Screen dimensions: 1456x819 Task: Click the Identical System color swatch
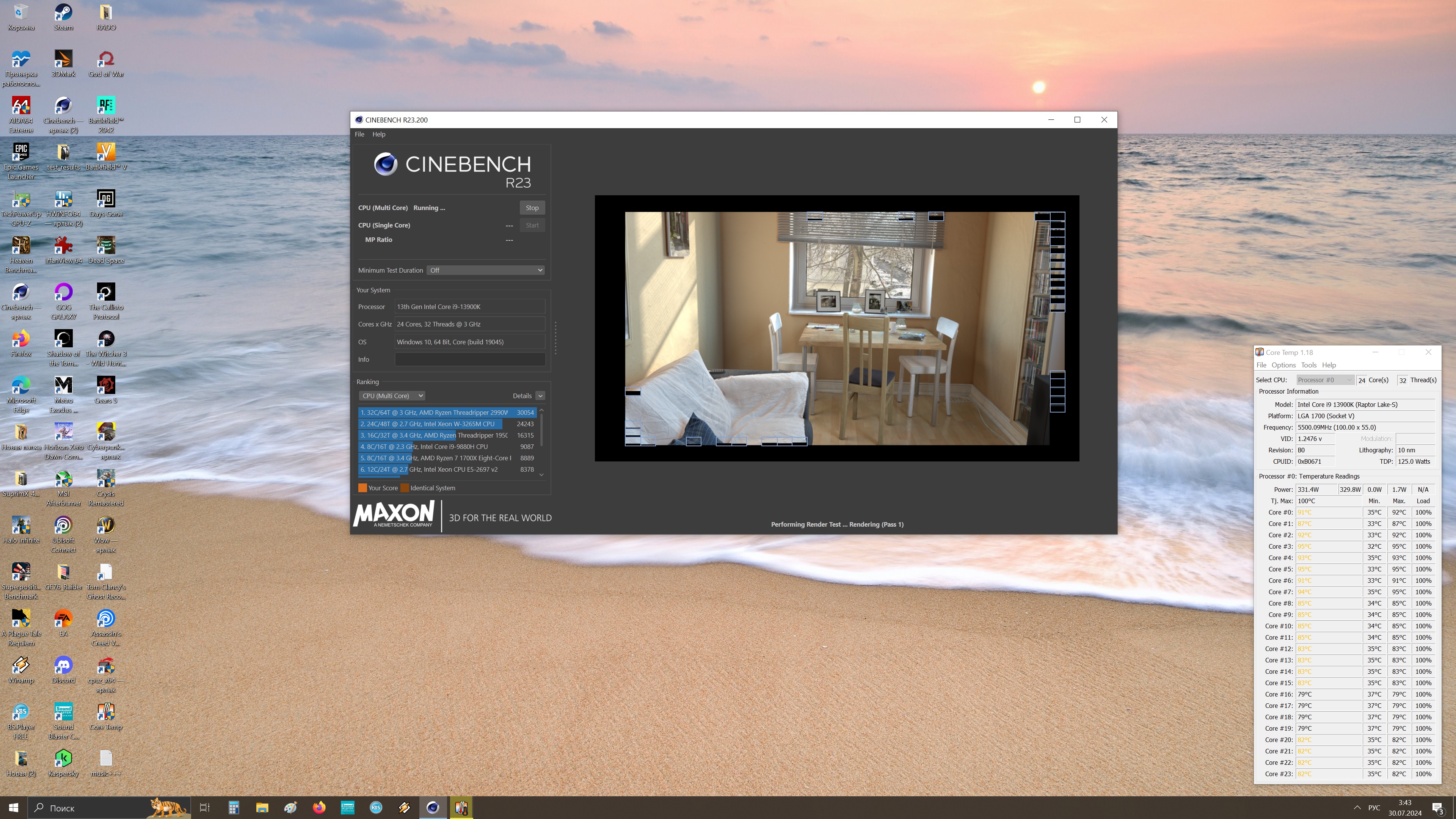click(405, 488)
